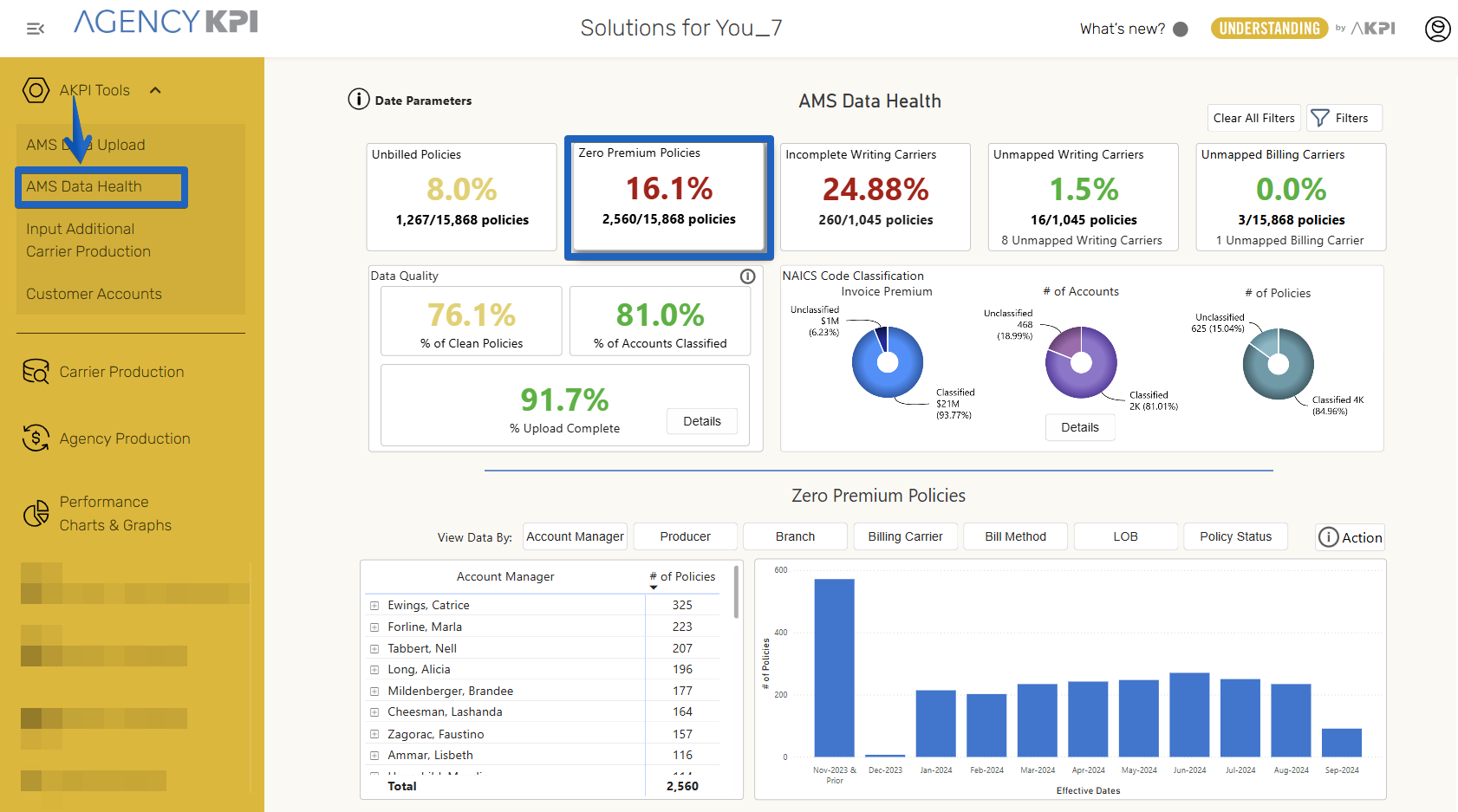Select the Unmapped Writing Carriers card
1458x812 pixels.
[1084, 197]
